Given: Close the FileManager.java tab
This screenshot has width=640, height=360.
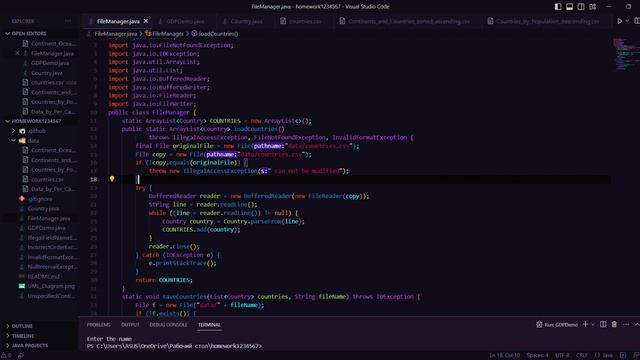Looking at the screenshot, I should [x=146, y=21].
